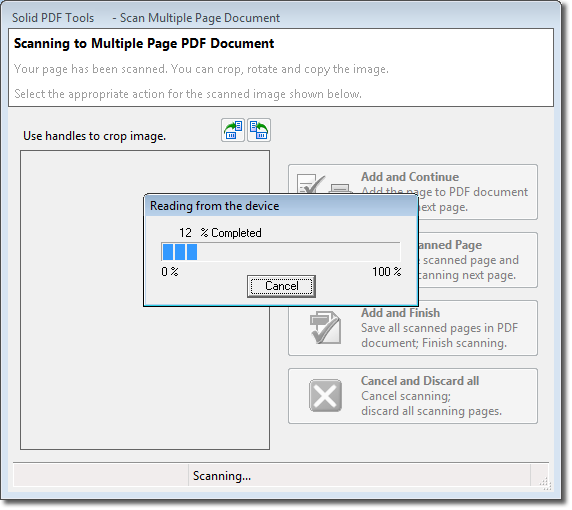Image resolution: width=572 pixels, height=510 pixels.
Task: Rotate scanned image clockwise using first rotate icon
Action: click(233, 130)
